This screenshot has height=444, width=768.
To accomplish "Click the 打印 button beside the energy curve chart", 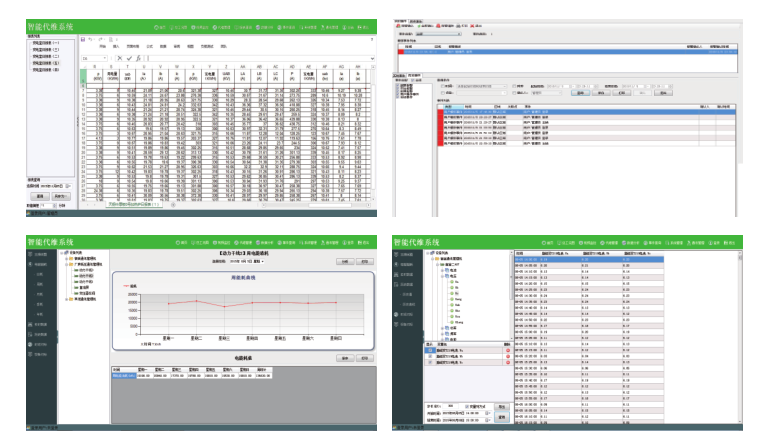I will tap(364, 262).
